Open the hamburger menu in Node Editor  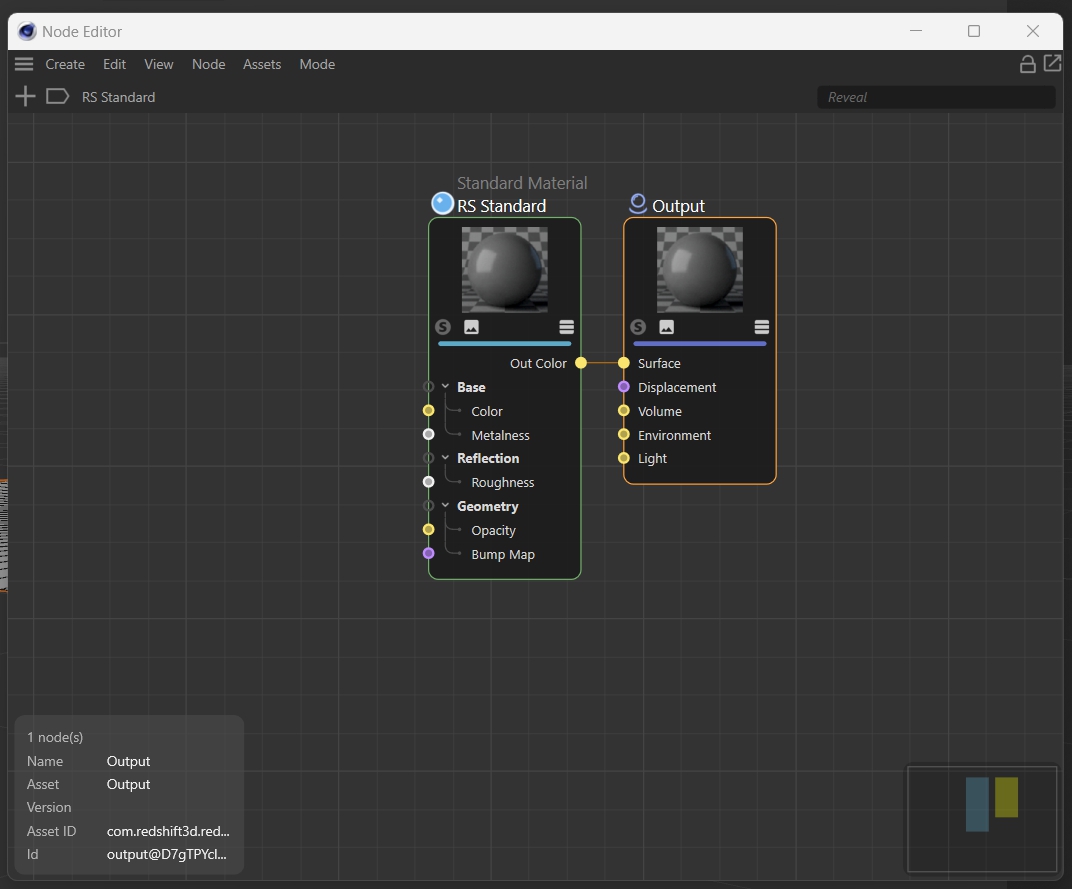(24, 64)
